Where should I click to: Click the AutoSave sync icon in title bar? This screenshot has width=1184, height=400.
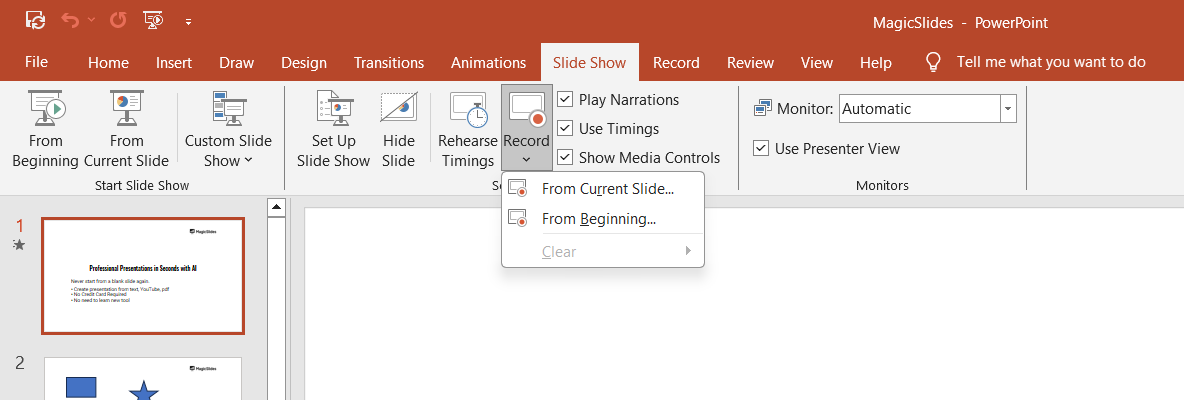click(x=35, y=20)
